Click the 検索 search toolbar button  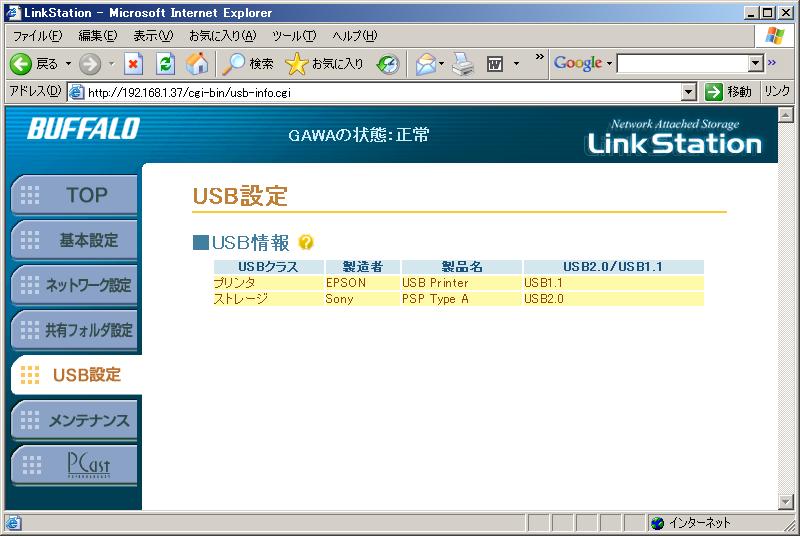[x=248, y=64]
